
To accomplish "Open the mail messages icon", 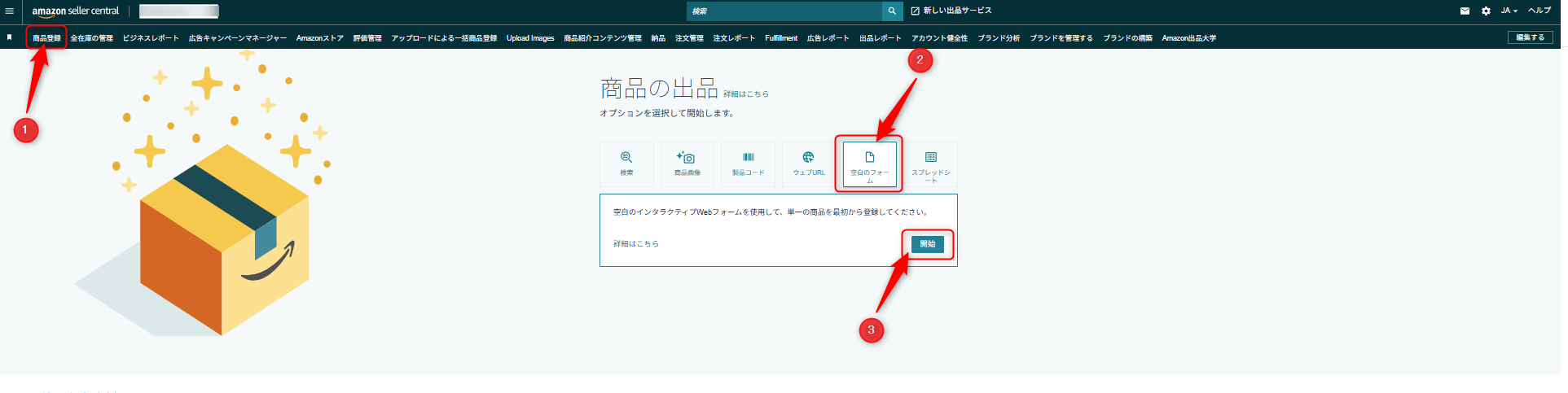I will [1465, 11].
